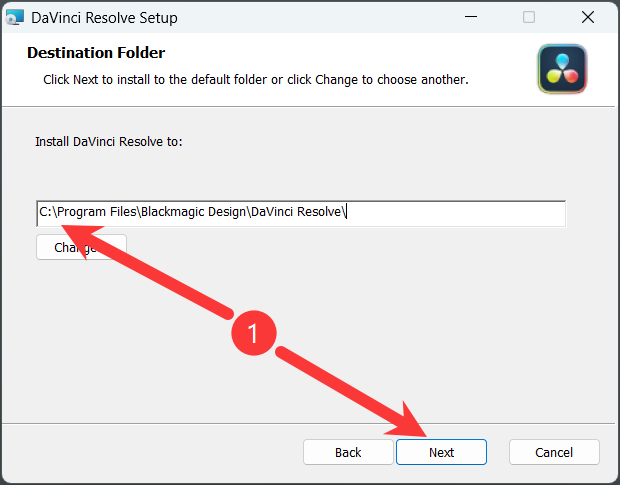
Task: Click the 'Destination Folder' heading text
Action: pos(96,53)
